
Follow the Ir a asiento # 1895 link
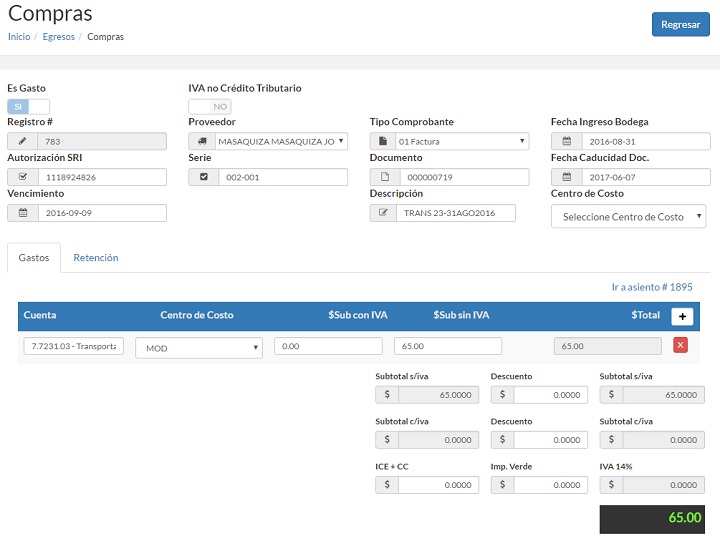652,287
